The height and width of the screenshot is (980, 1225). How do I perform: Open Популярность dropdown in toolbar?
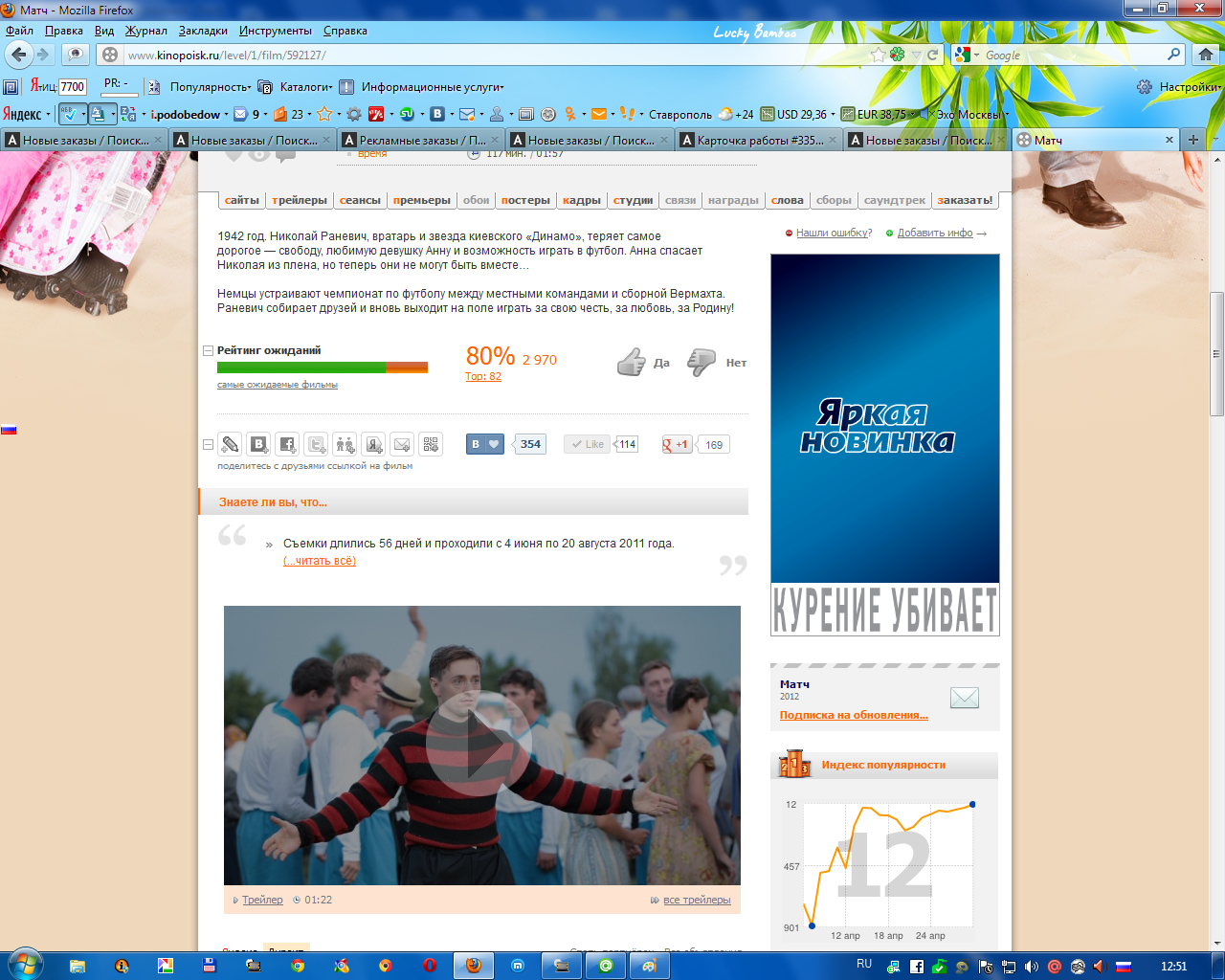point(210,86)
